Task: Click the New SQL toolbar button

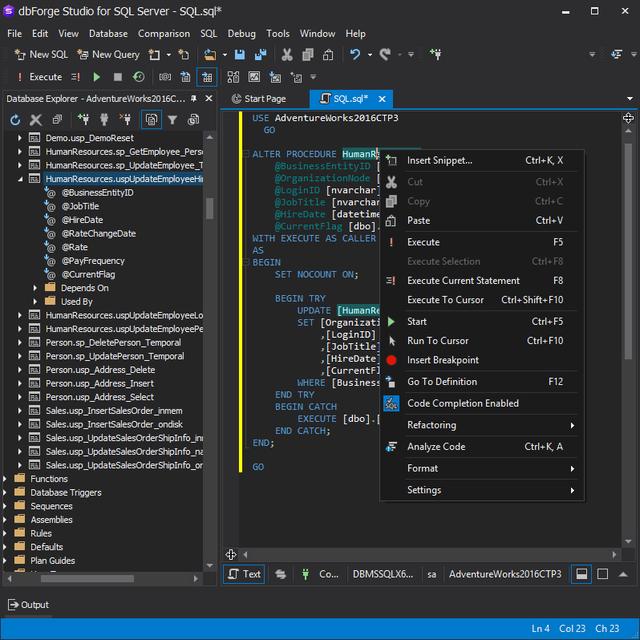Action: click(x=41, y=54)
